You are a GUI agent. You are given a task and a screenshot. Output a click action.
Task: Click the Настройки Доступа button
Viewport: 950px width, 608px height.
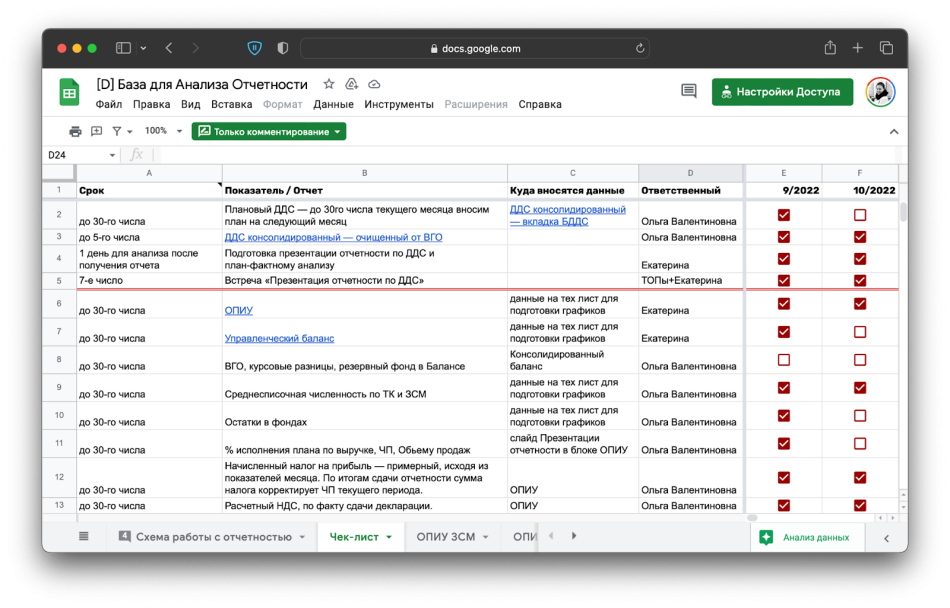[782, 92]
